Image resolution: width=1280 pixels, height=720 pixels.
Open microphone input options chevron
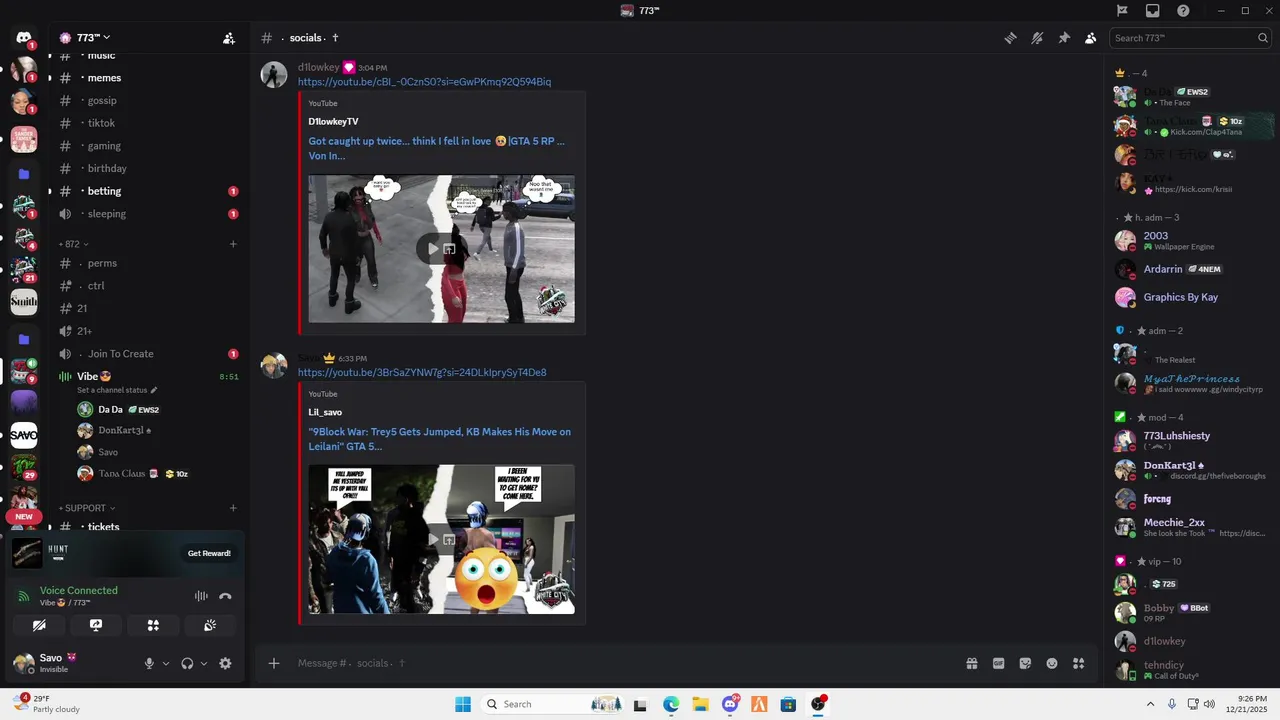(x=166, y=663)
